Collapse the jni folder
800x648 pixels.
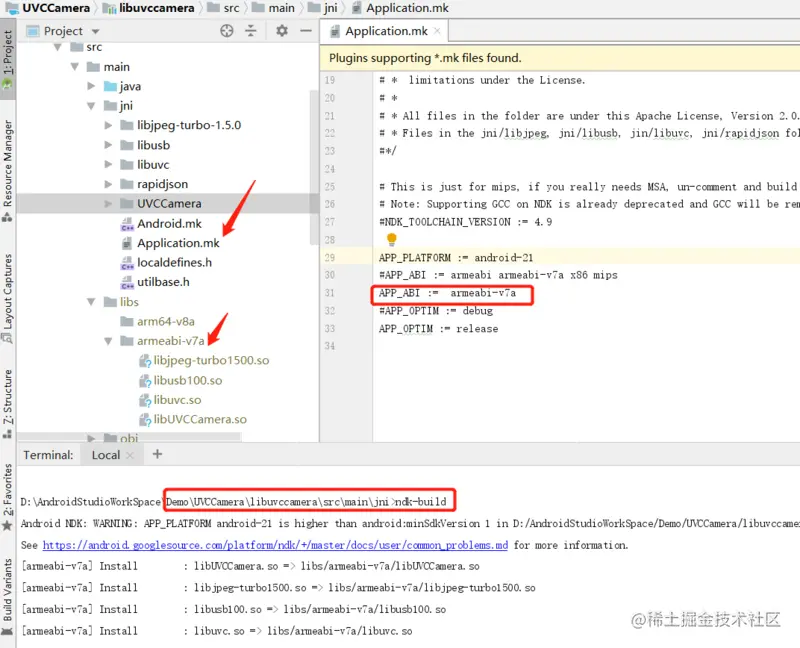point(91,106)
